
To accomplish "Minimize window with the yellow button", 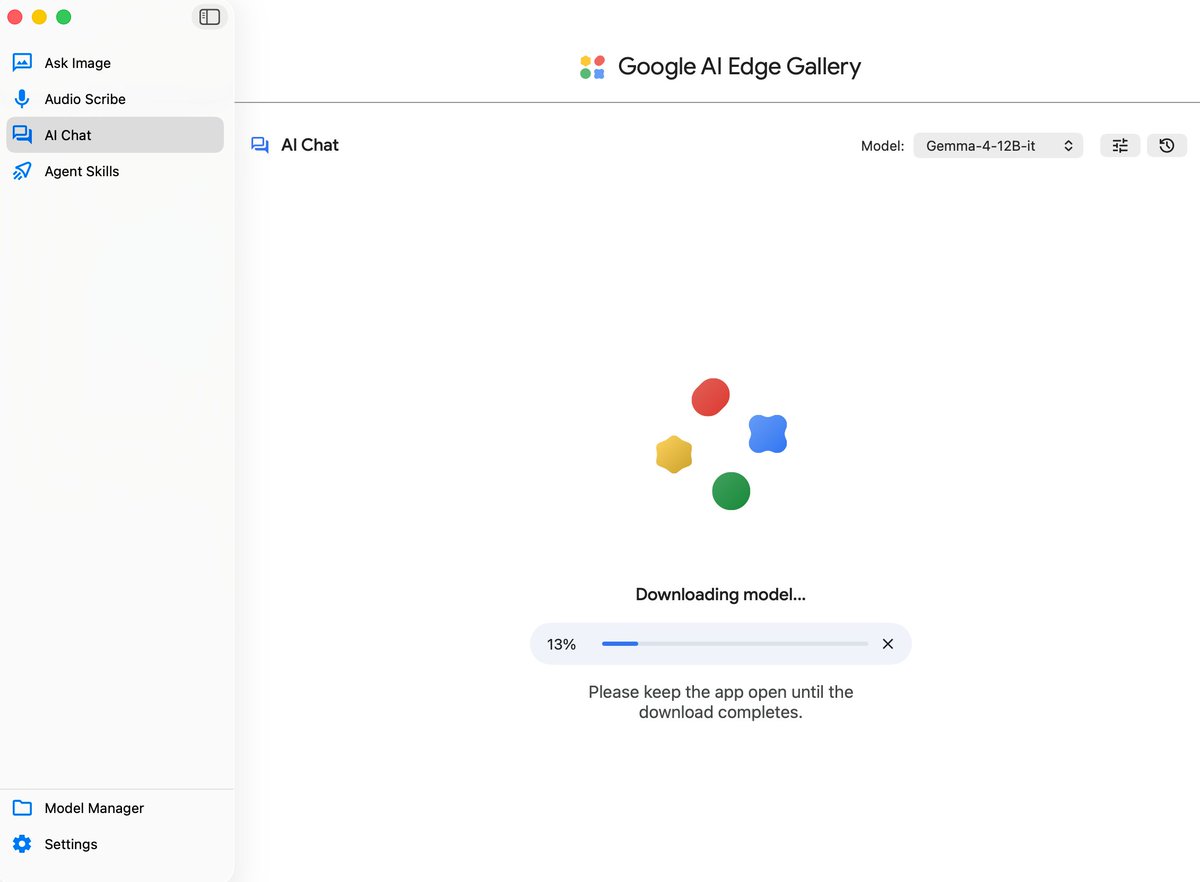I will [x=39, y=17].
